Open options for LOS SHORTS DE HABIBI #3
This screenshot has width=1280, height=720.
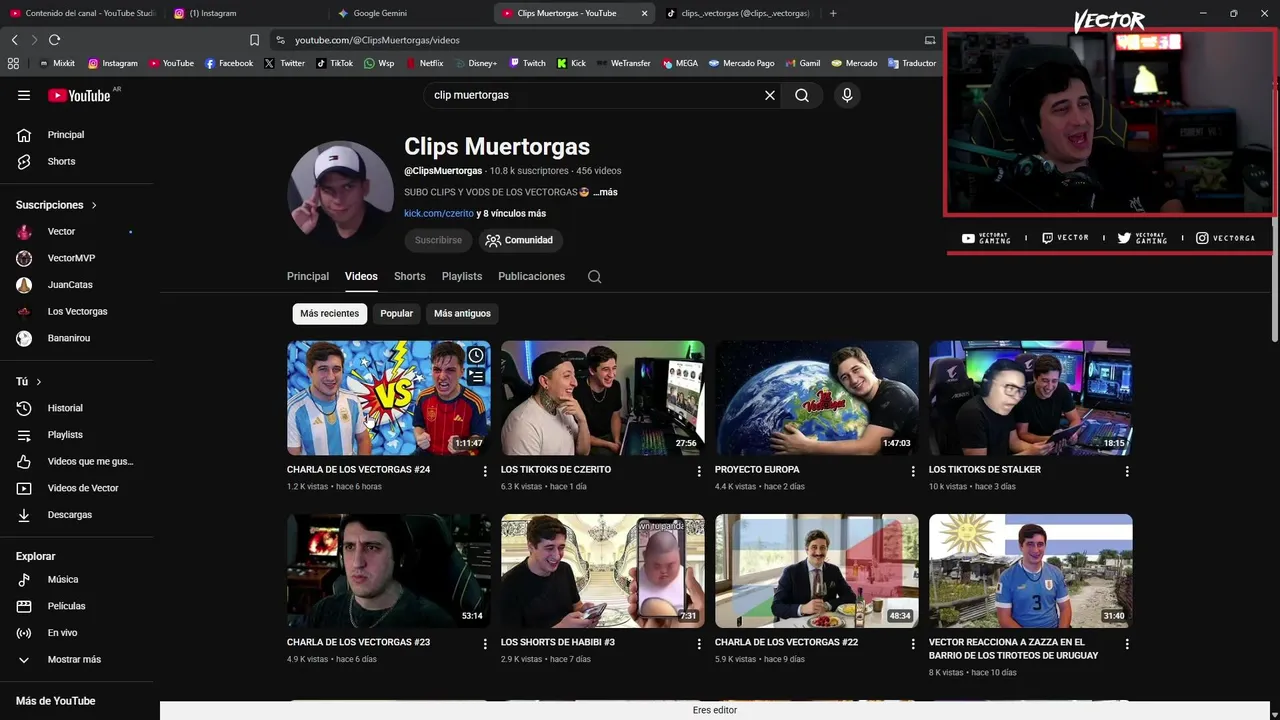pos(699,644)
